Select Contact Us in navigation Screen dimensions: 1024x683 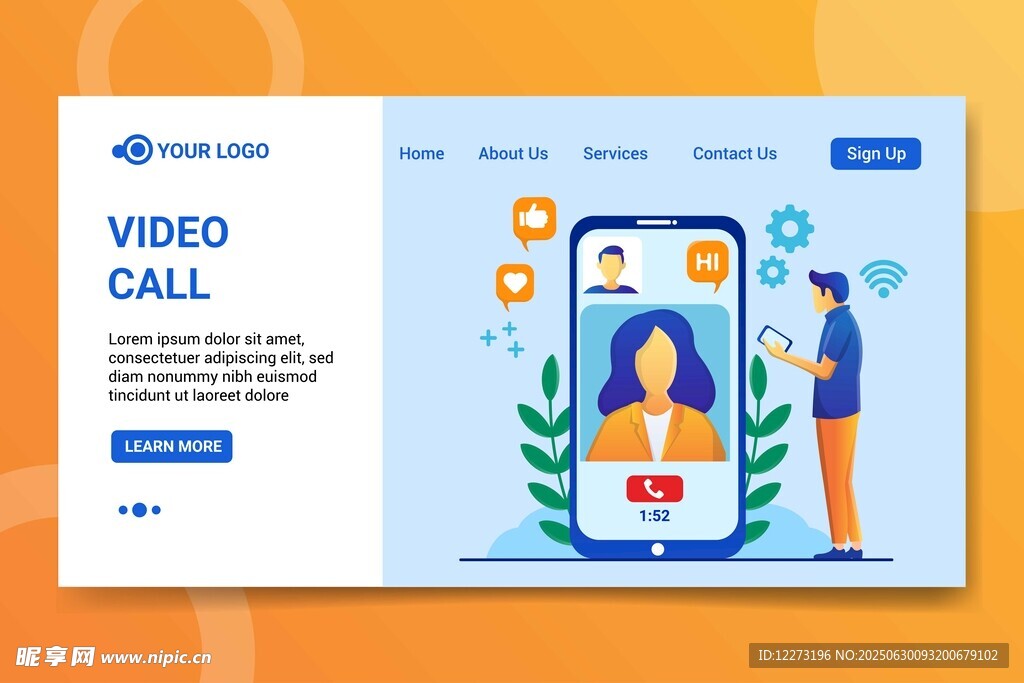tap(734, 153)
